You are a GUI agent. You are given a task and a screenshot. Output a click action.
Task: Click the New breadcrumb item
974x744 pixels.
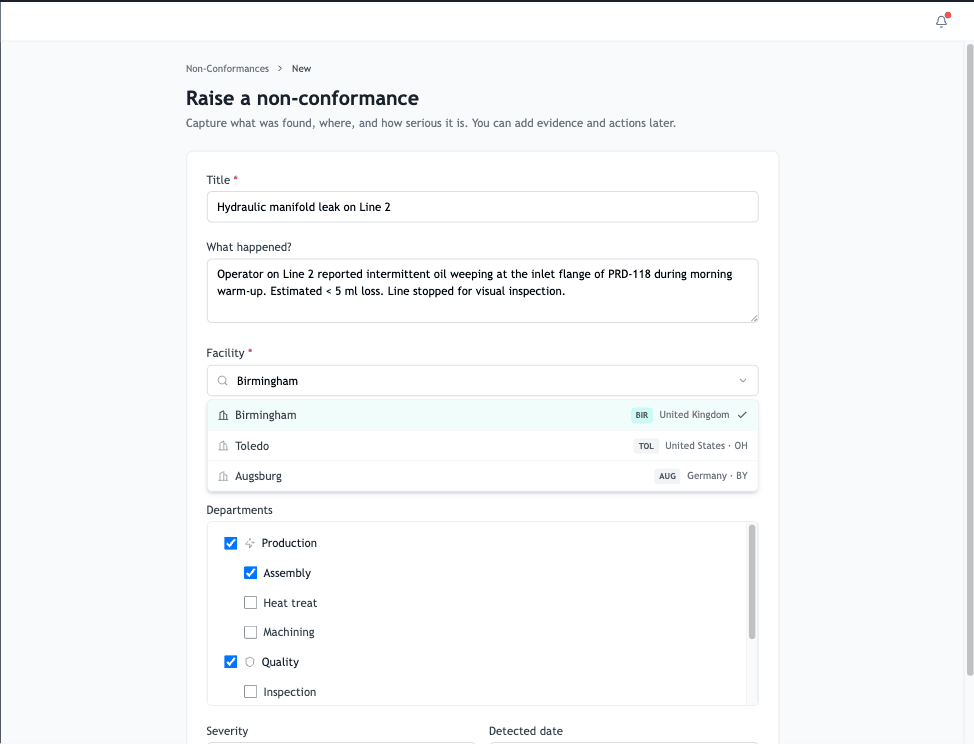(x=301, y=68)
